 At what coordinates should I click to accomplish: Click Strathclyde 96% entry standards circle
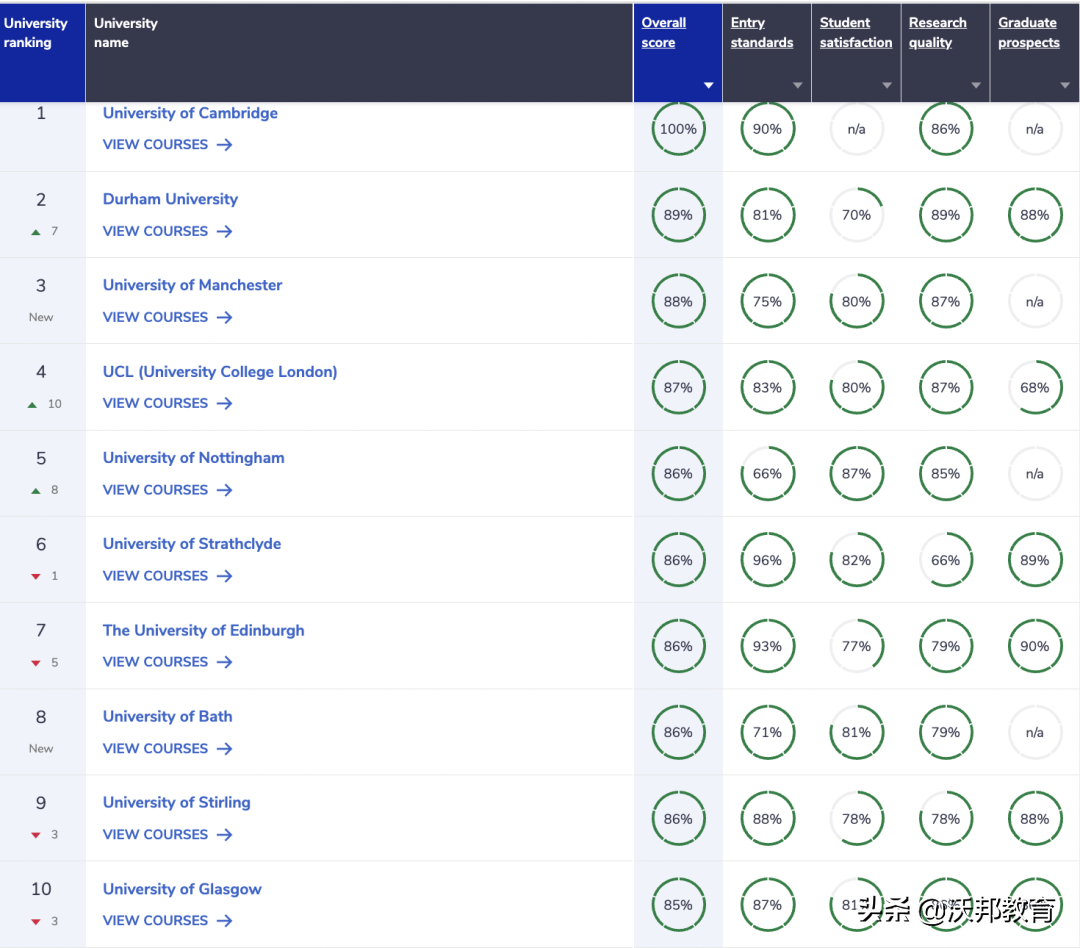click(x=767, y=560)
